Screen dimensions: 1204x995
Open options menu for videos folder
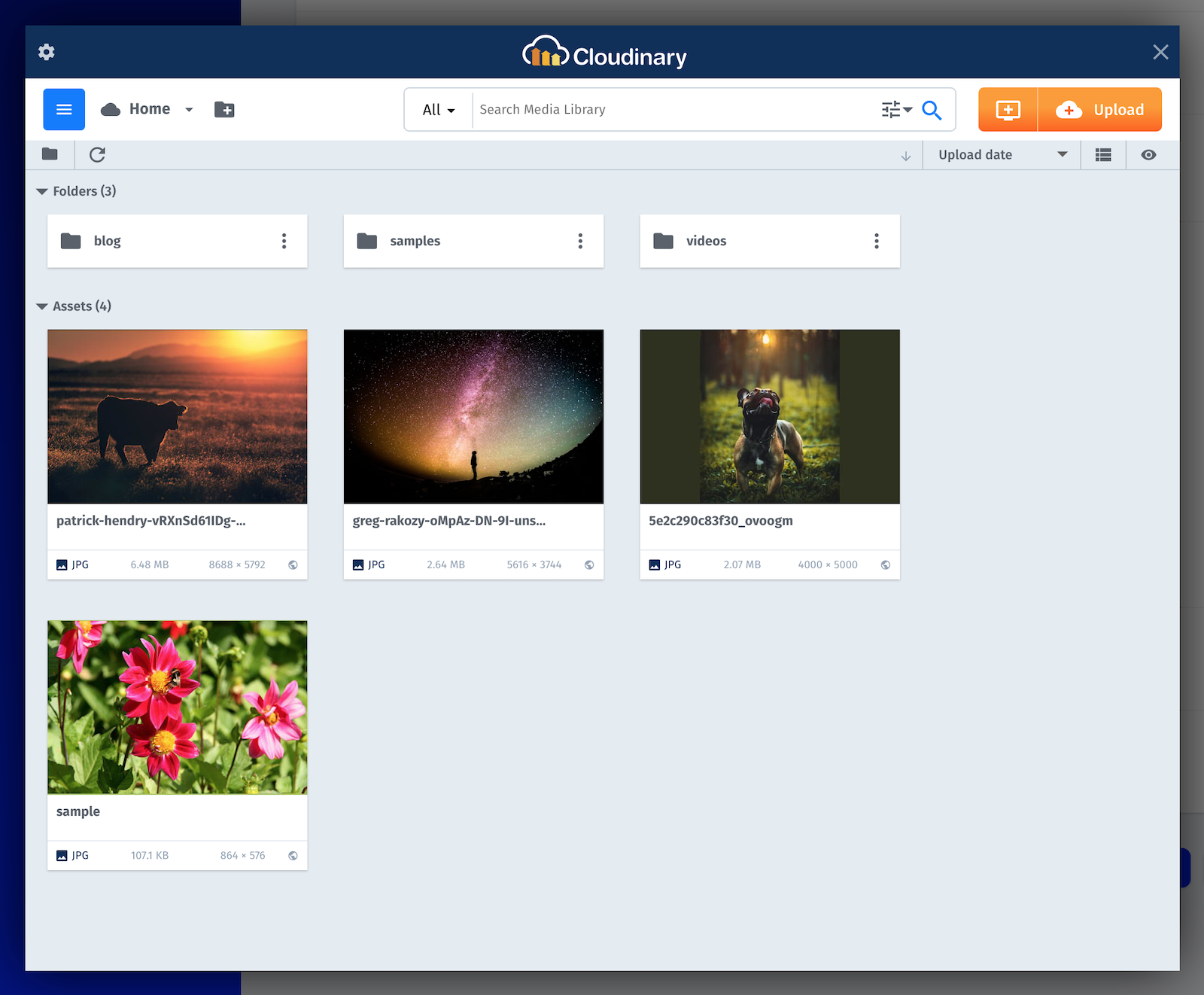[x=877, y=241]
